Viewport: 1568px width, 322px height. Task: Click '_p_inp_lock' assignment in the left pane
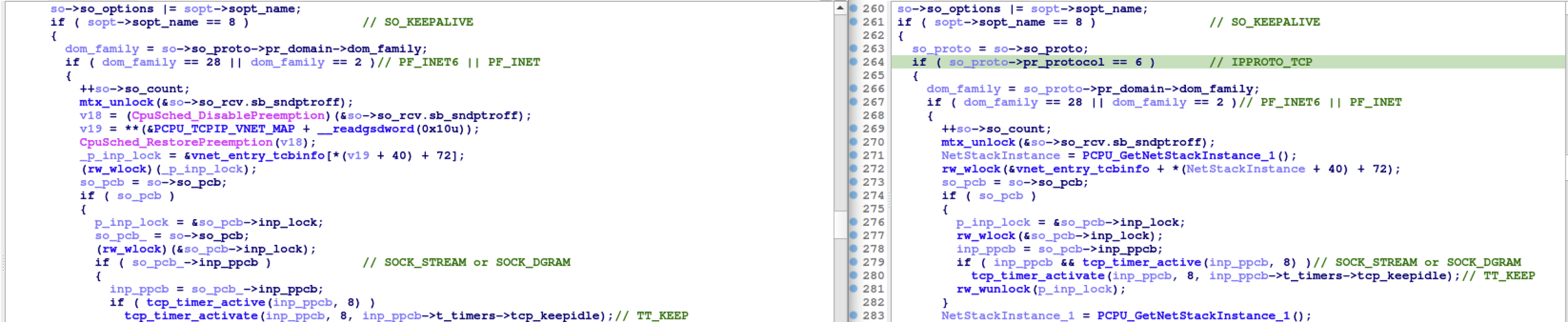pyautogui.click(x=120, y=156)
